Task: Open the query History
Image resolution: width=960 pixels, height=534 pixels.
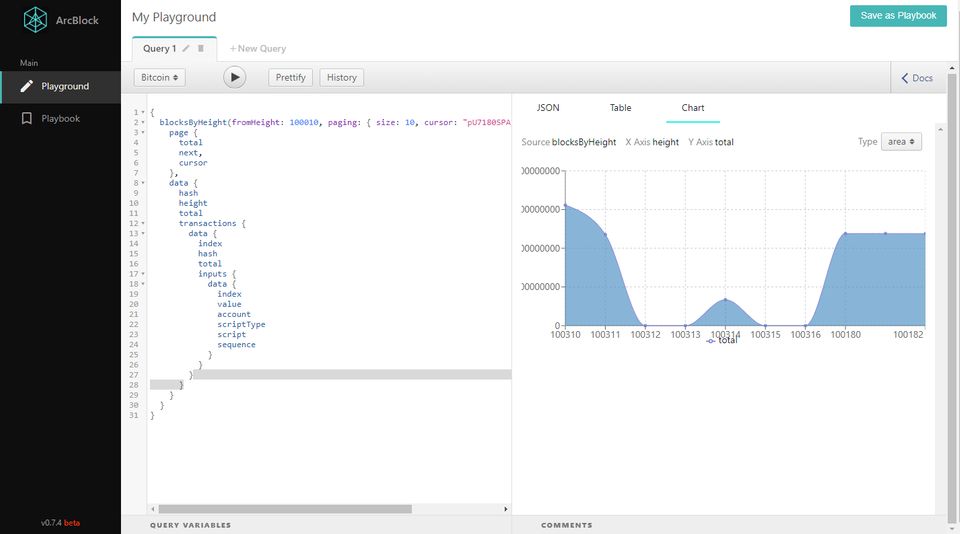Action: (342, 77)
